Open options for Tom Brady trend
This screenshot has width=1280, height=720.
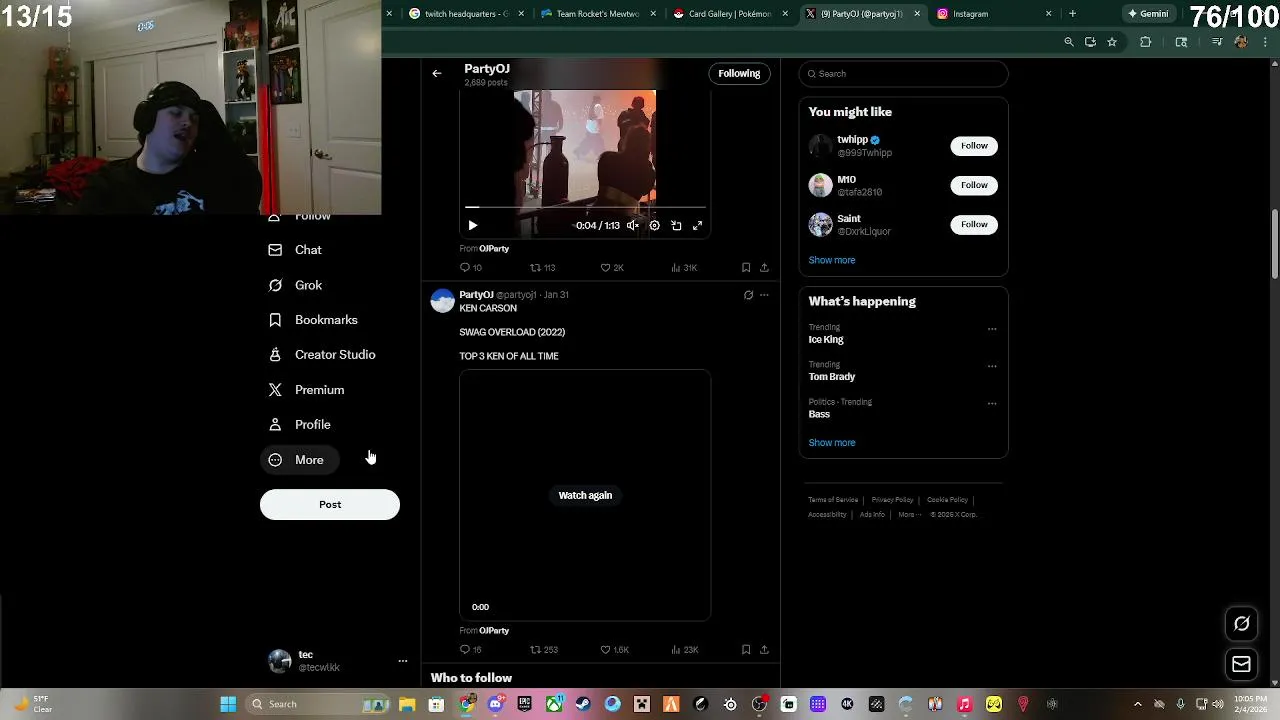pyautogui.click(x=992, y=366)
